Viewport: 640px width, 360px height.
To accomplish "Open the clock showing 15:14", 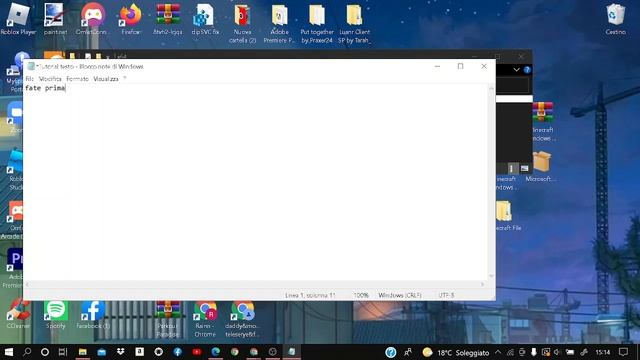I will pos(602,352).
